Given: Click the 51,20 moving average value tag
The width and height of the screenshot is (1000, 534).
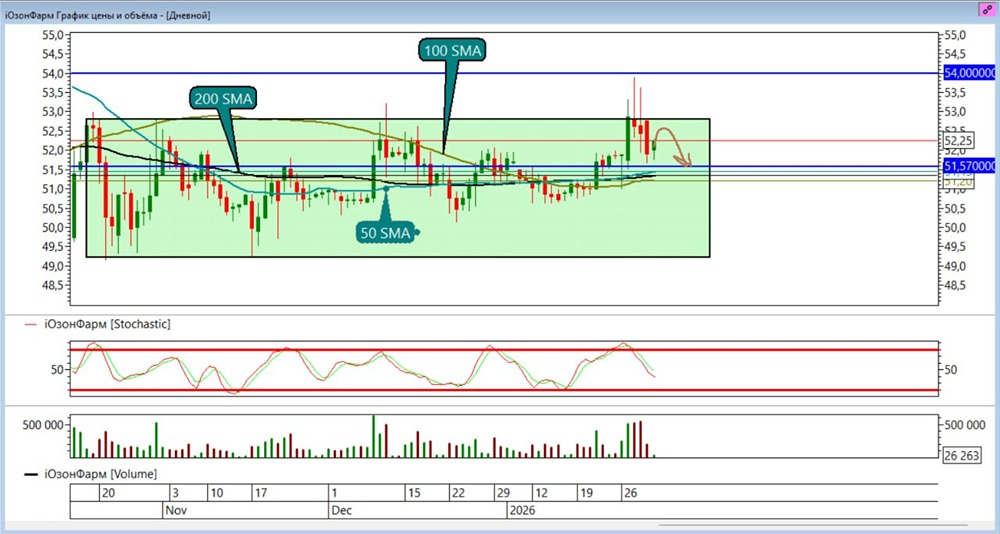Looking at the screenshot, I should pos(957,182).
